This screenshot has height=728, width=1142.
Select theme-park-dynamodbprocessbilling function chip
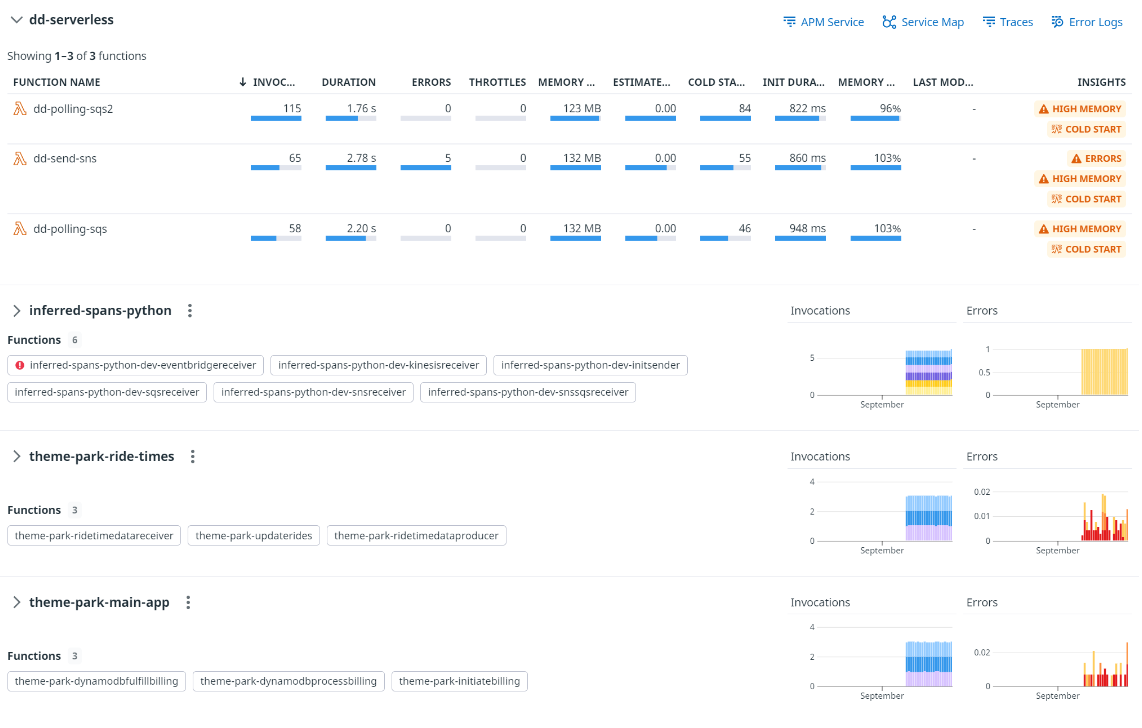(288, 681)
